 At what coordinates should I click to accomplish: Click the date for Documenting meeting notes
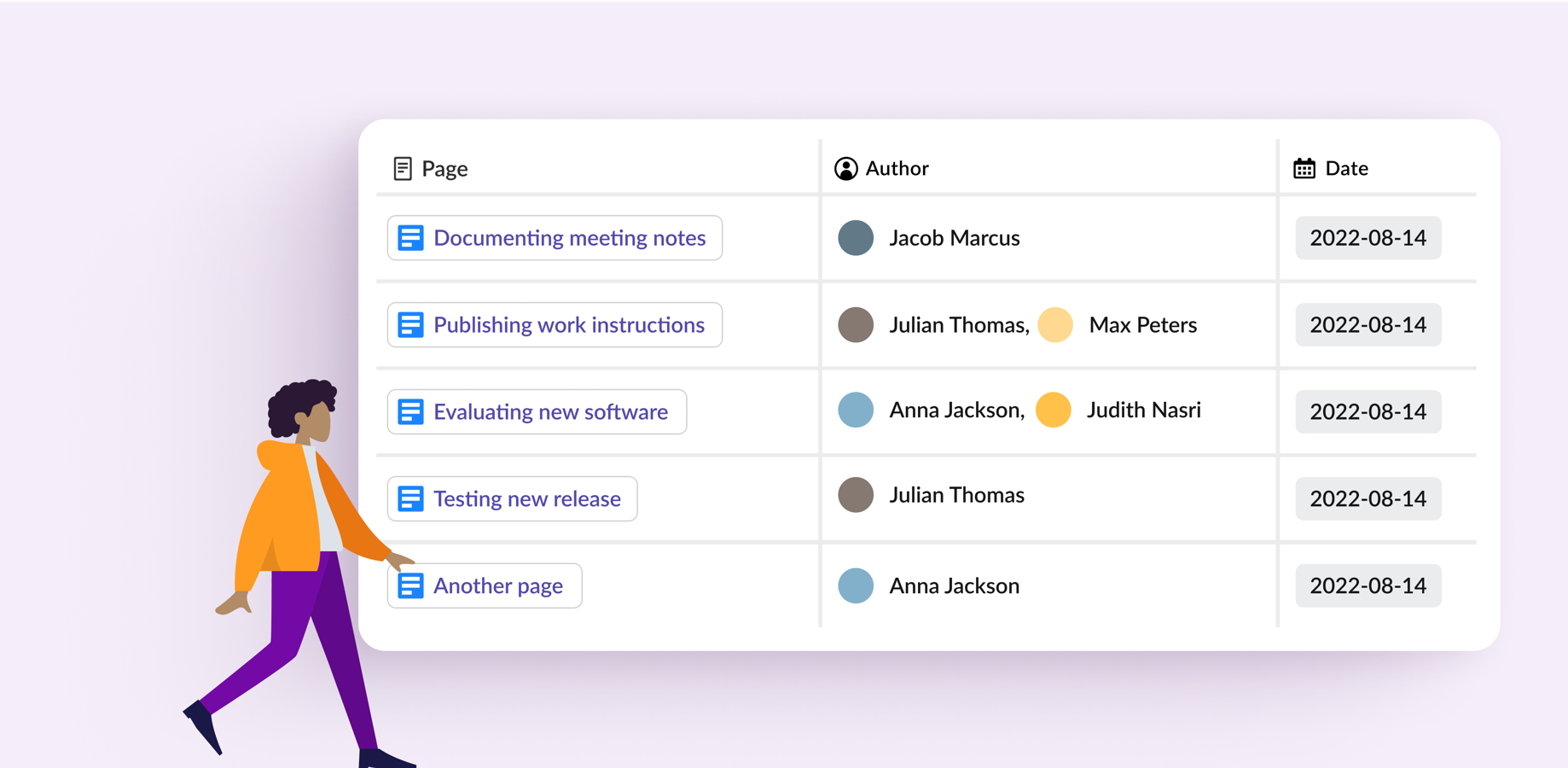[1368, 238]
